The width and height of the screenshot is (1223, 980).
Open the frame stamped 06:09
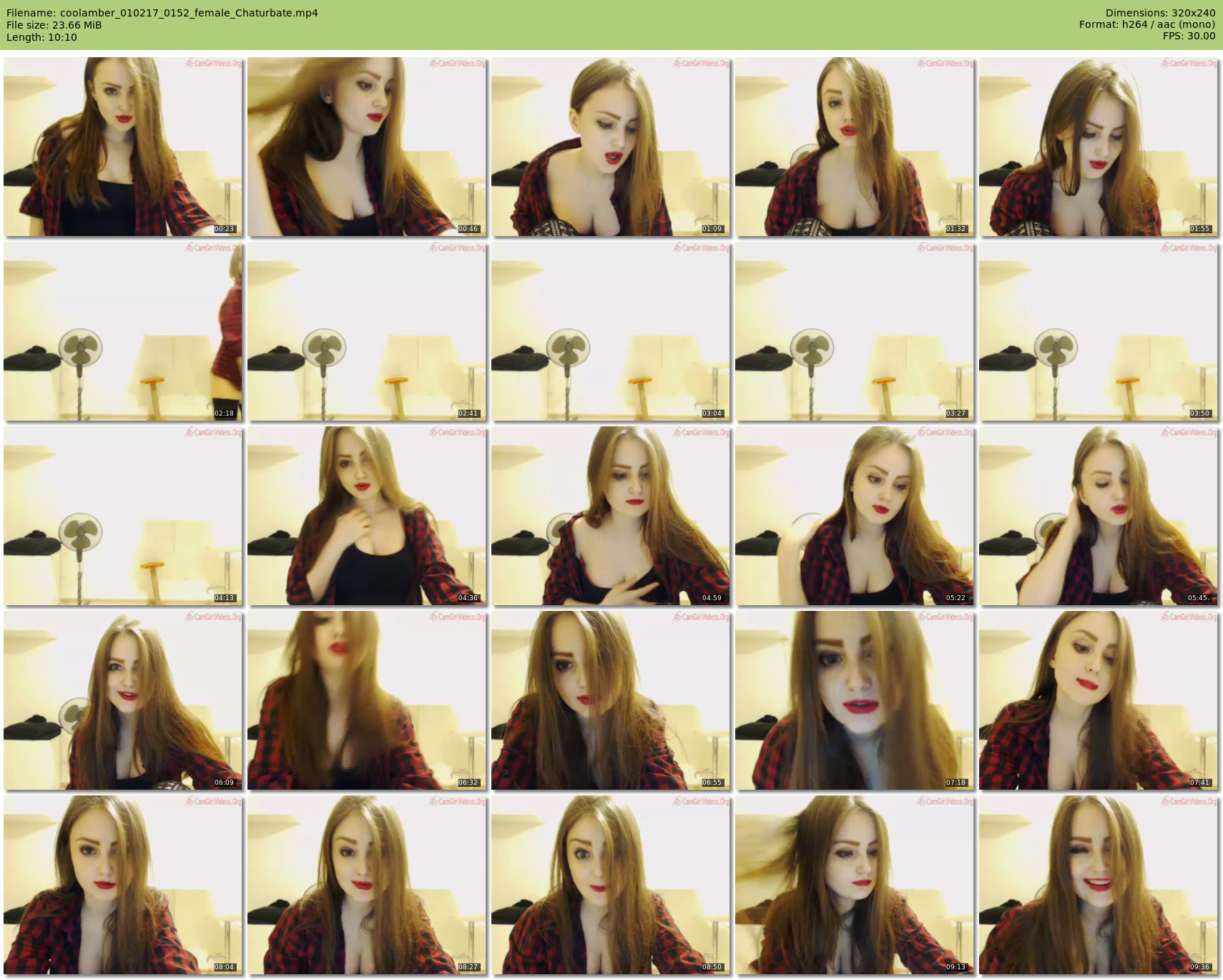point(123,700)
